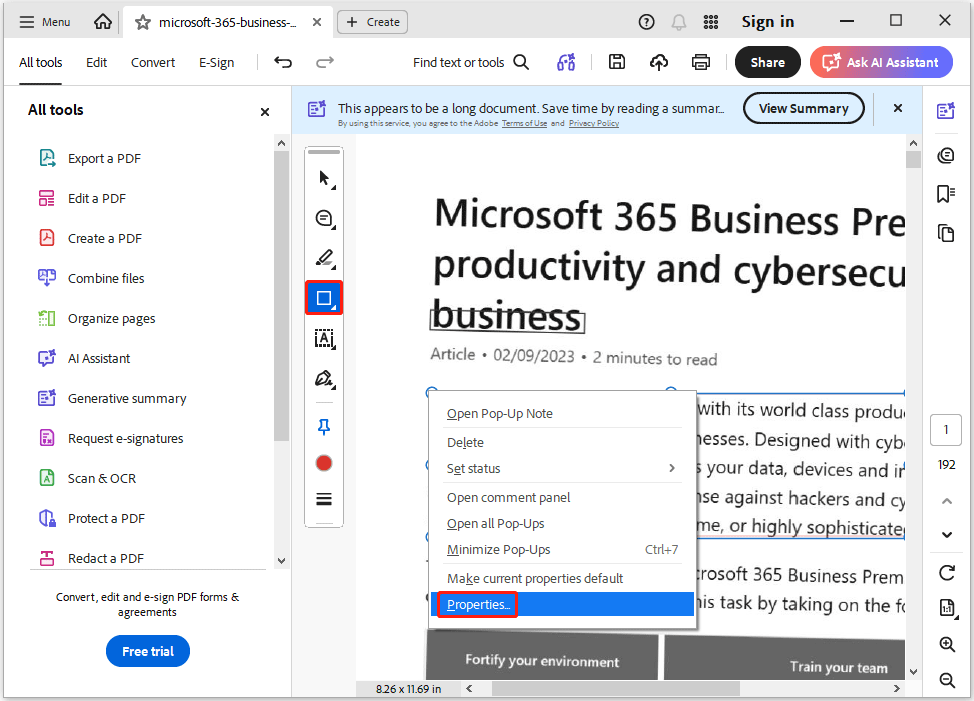Click the zoom in magnifier icon
This screenshot has width=974, height=701.
coord(947,644)
